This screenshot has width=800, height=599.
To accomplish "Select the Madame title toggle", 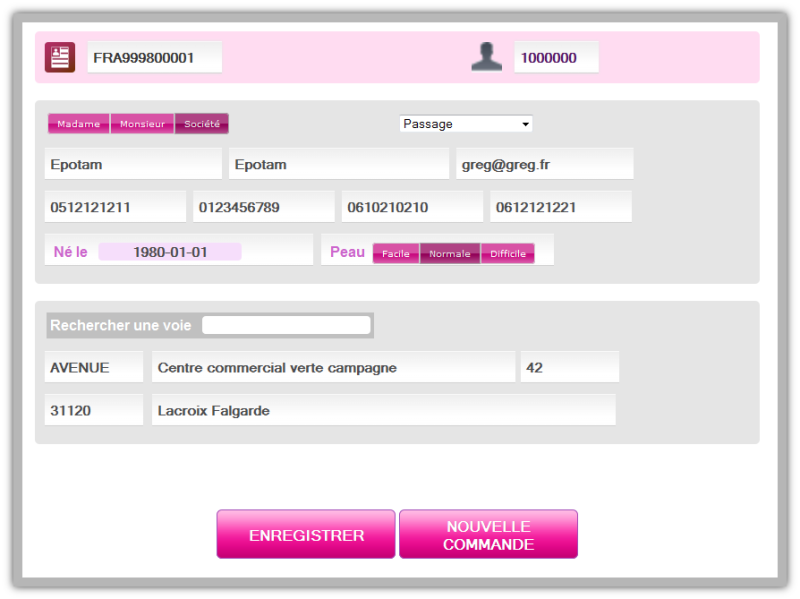I will pyautogui.click(x=78, y=124).
